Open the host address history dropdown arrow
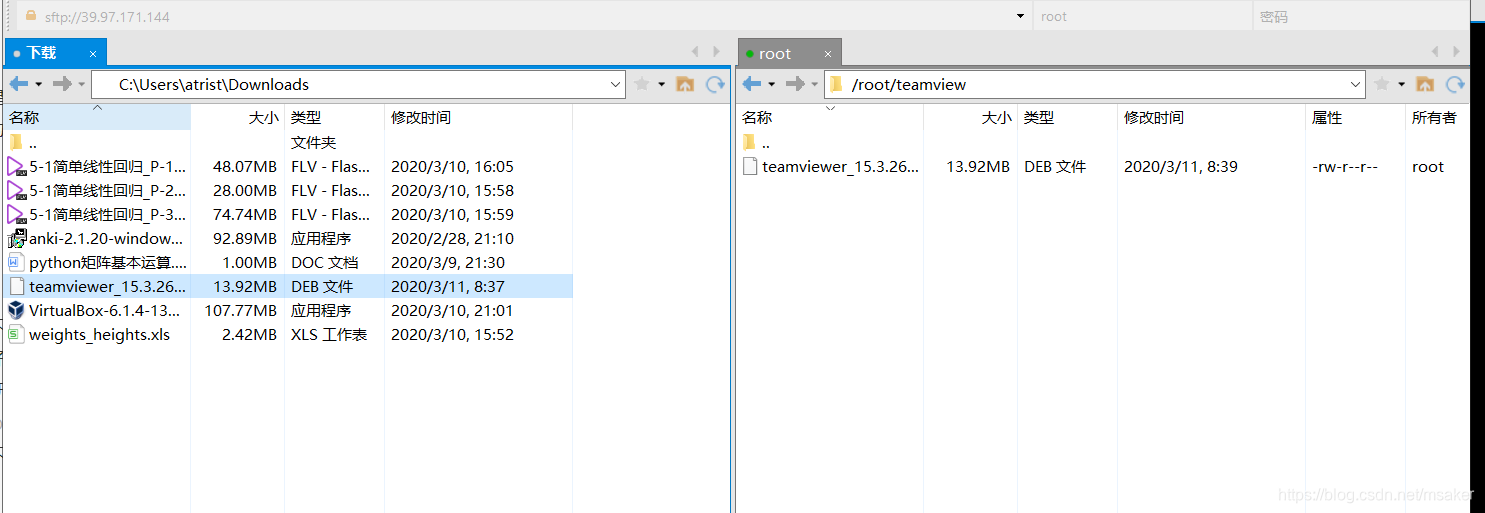 (x=1020, y=16)
